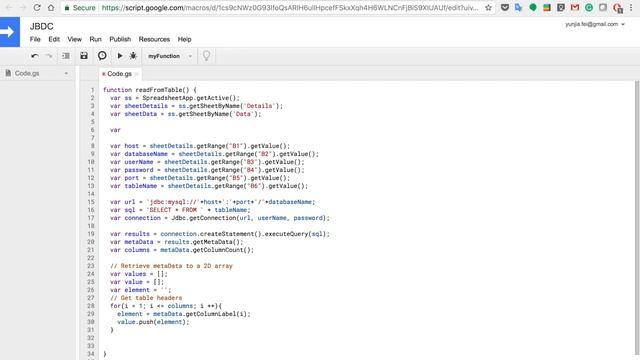Open the Resources menu

click(154, 39)
